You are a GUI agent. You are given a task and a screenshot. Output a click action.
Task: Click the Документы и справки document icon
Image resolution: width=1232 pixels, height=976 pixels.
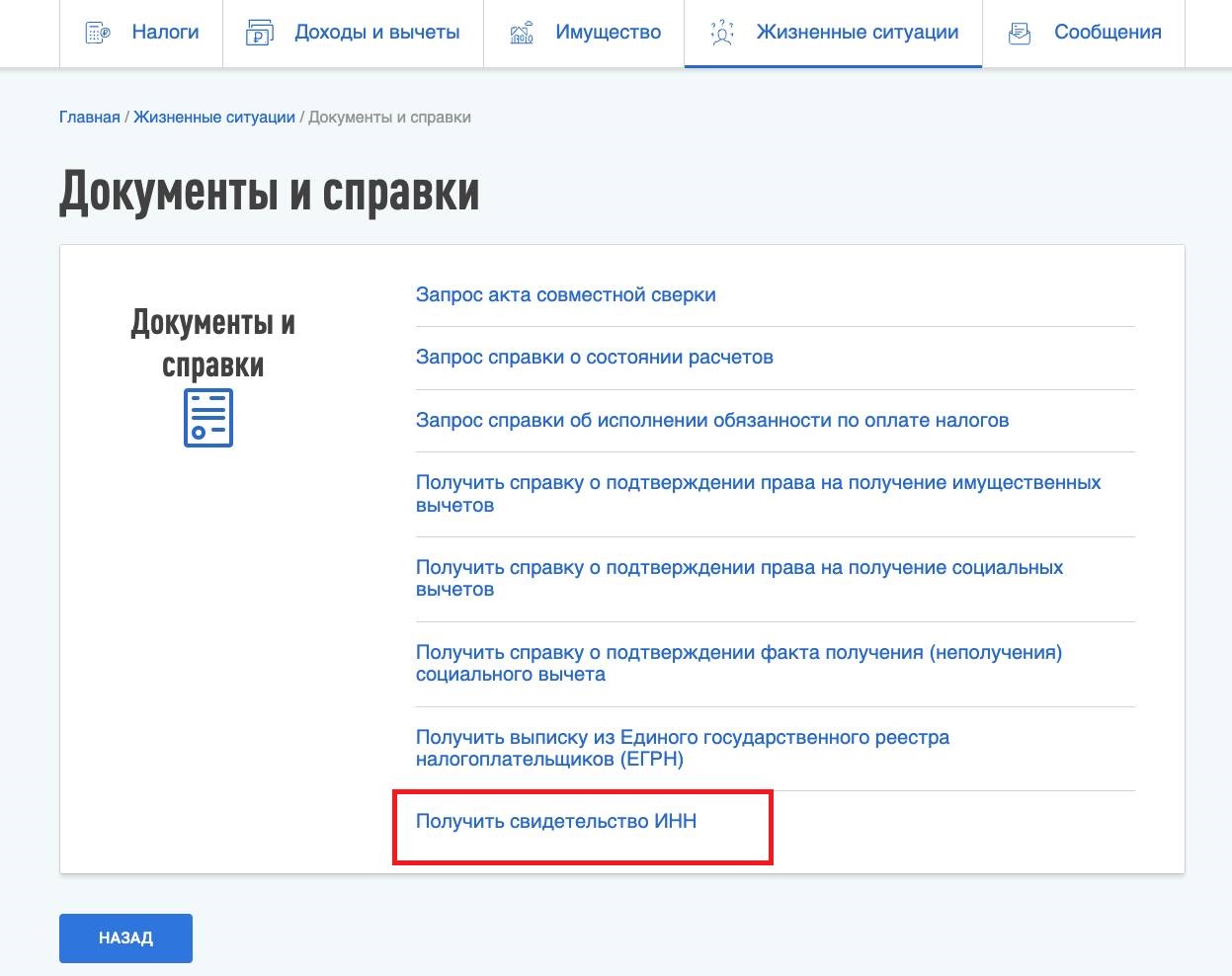(x=207, y=418)
